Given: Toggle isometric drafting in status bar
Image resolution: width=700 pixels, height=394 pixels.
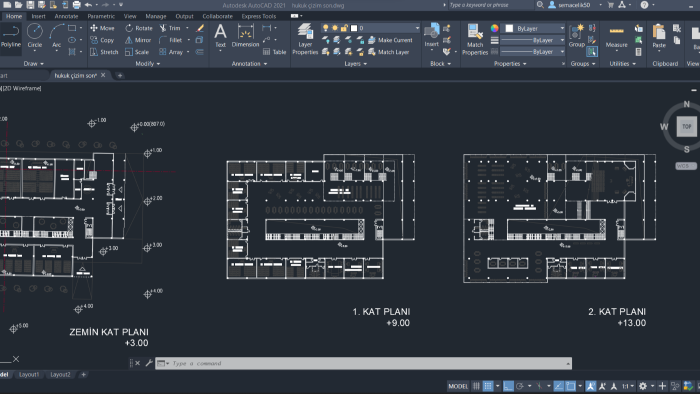Looking at the screenshot, I should pyautogui.click(x=539, y=386).
